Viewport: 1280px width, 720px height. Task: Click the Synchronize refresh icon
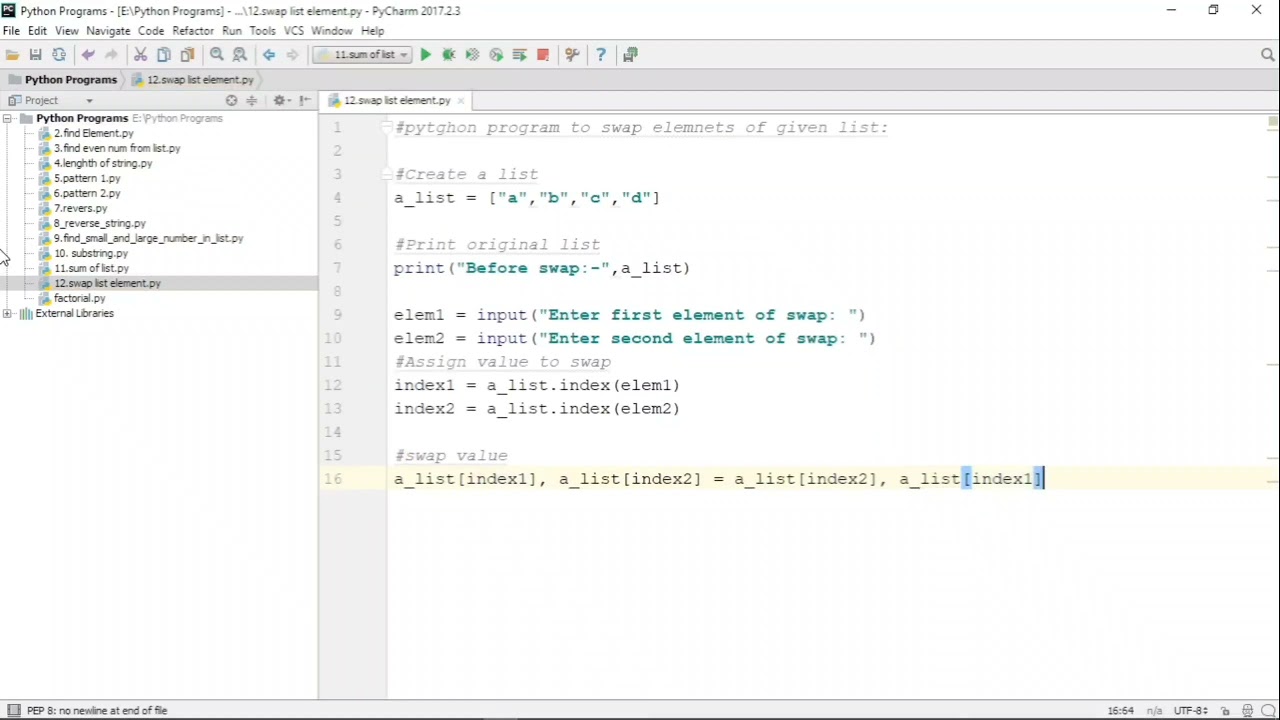[x=59, y=55]
